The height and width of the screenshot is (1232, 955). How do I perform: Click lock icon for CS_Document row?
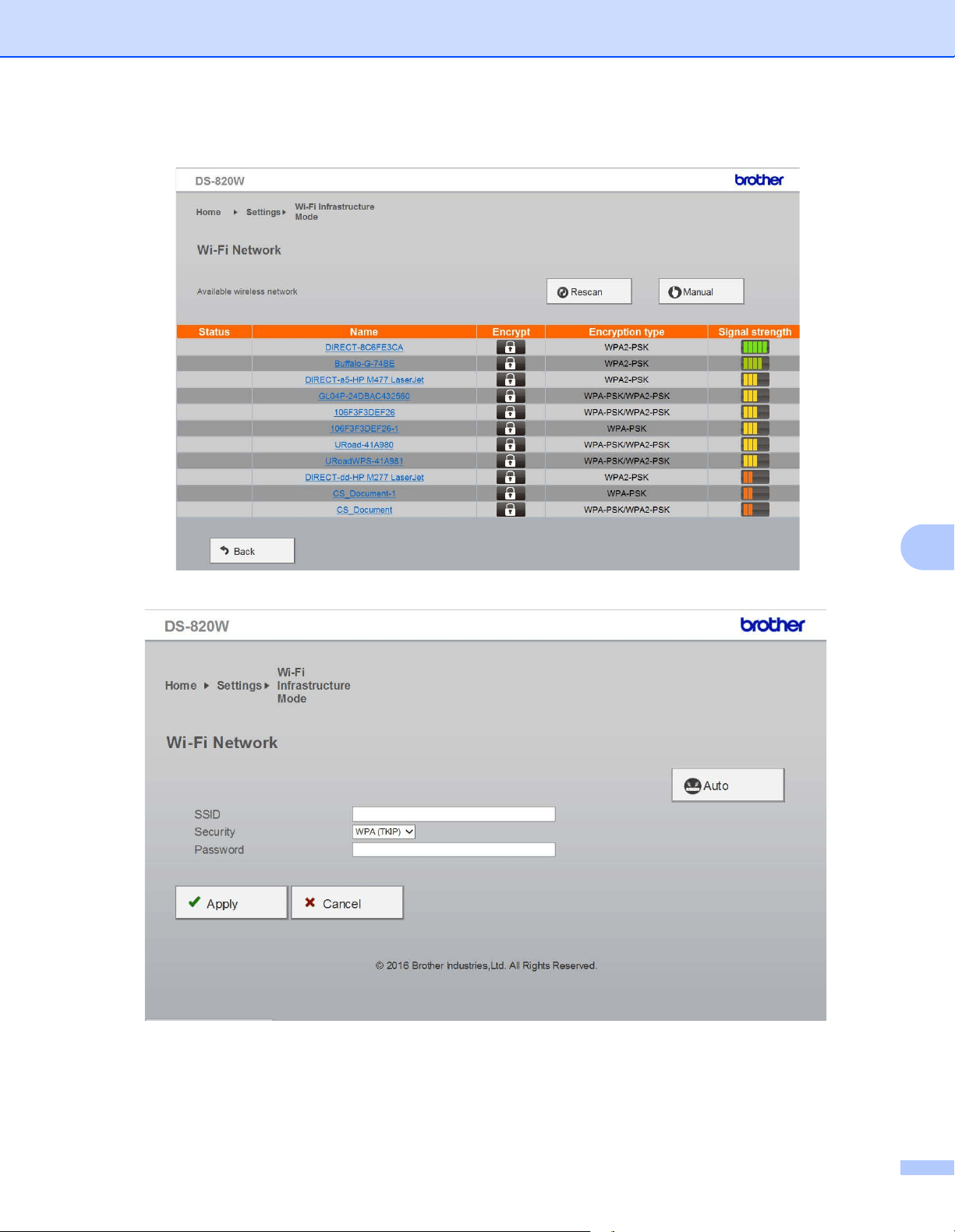click(x=511, y=510)
